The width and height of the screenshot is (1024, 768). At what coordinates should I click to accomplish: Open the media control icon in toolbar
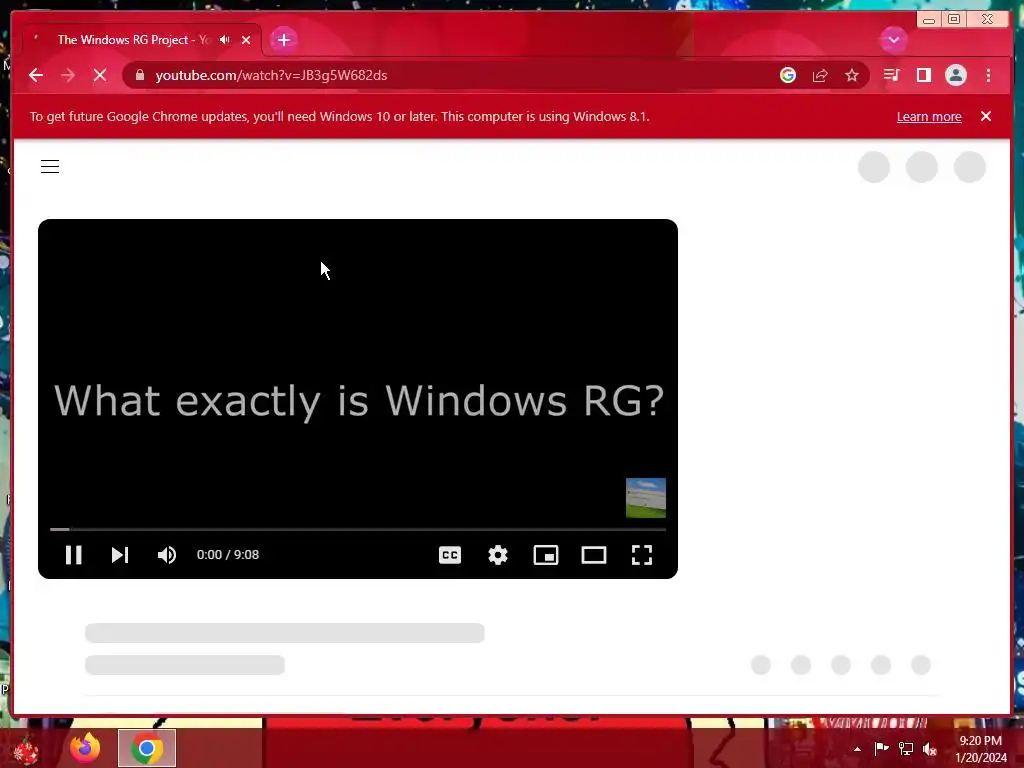(891, 75)
